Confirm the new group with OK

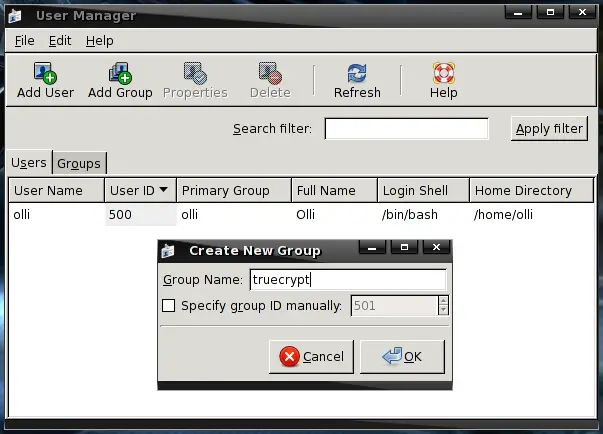tap(401, 356)
